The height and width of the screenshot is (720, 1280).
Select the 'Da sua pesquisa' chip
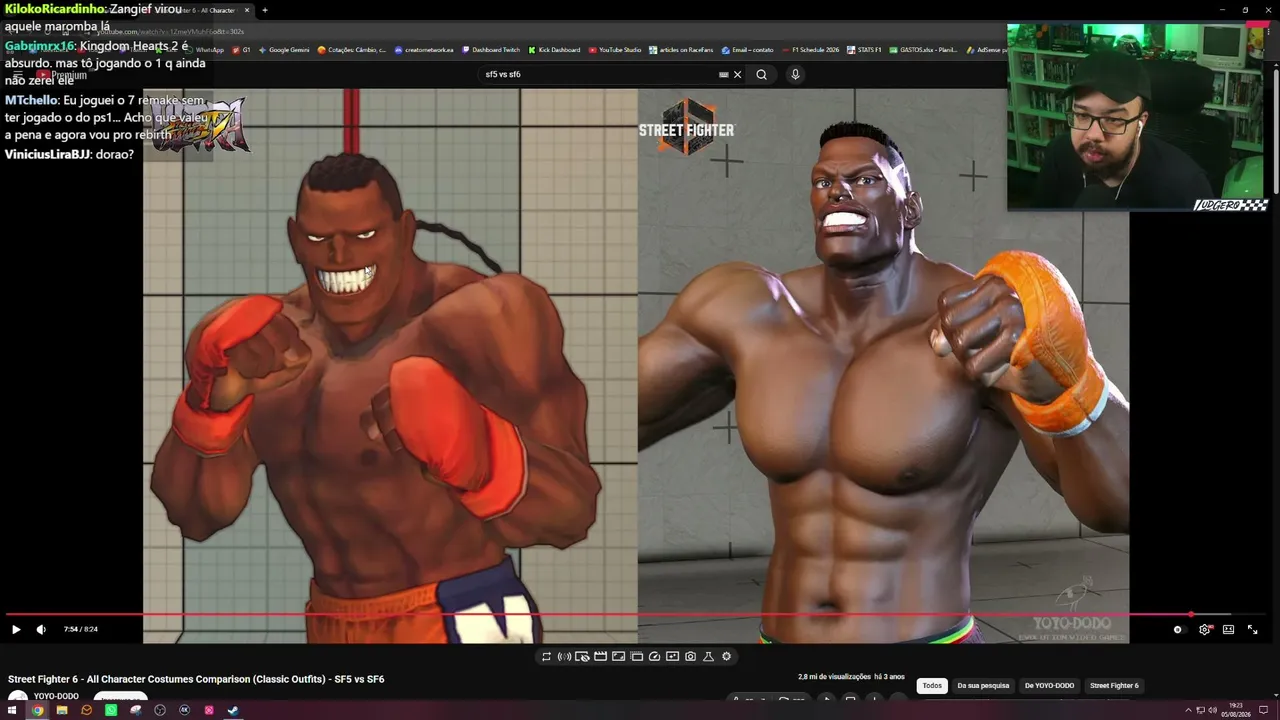[983, 685]
